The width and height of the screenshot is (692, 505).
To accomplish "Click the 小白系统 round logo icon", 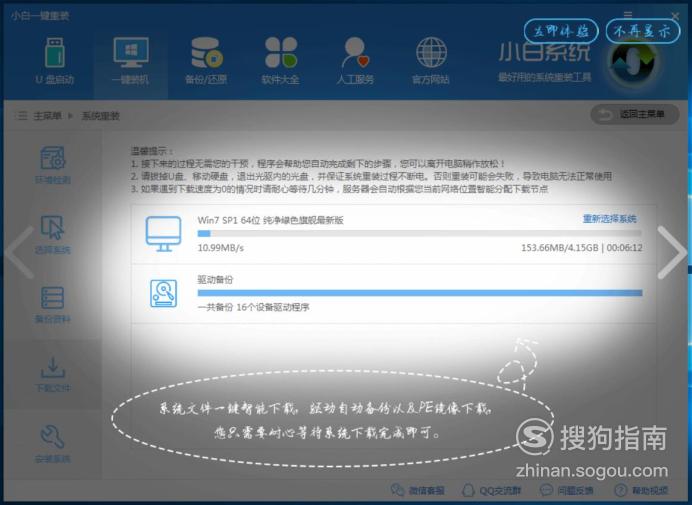I will click(x=632, y=62).
